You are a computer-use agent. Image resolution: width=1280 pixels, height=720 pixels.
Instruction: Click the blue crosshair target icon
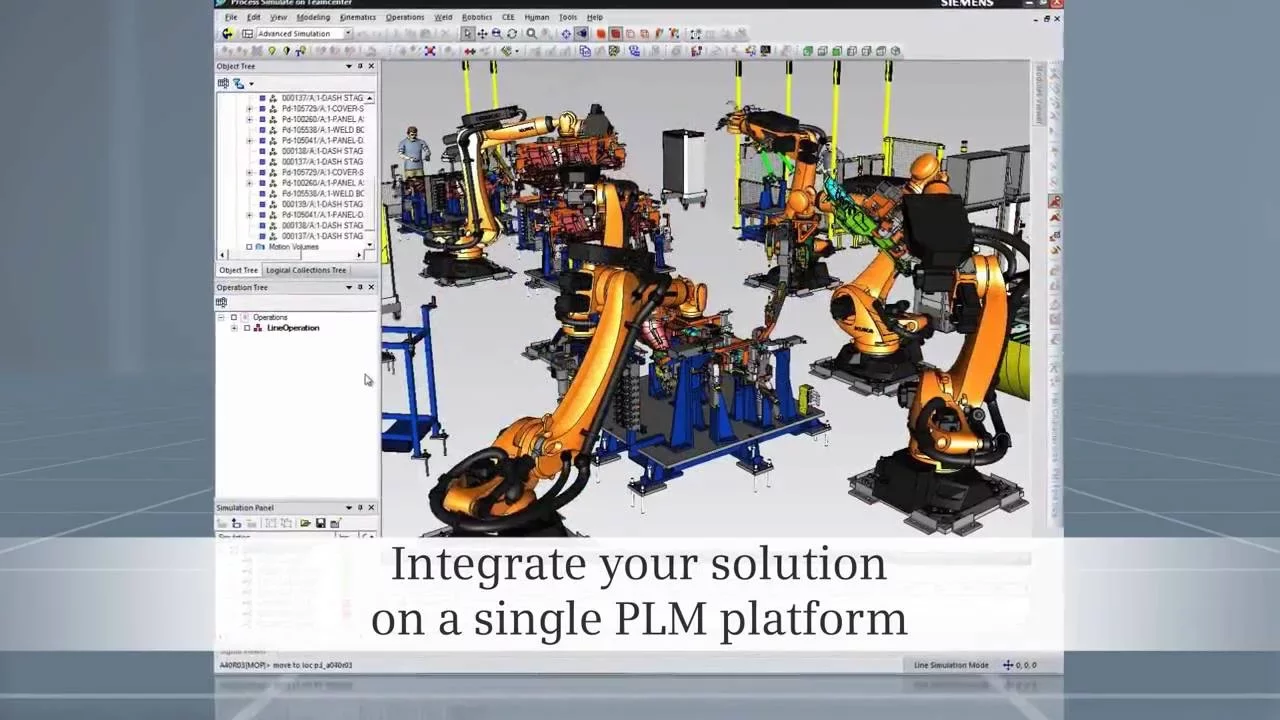click(566, 34)
